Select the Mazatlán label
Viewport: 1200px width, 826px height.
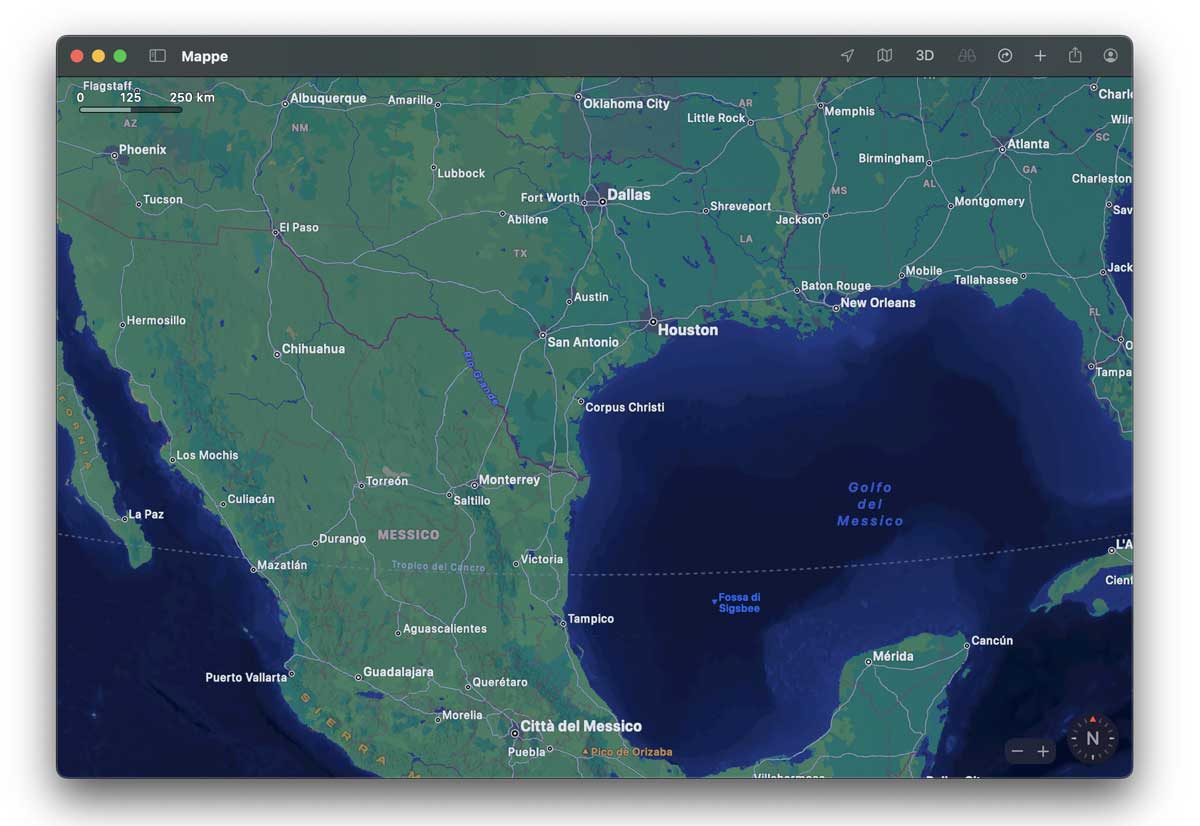click(x=282, y=565)
